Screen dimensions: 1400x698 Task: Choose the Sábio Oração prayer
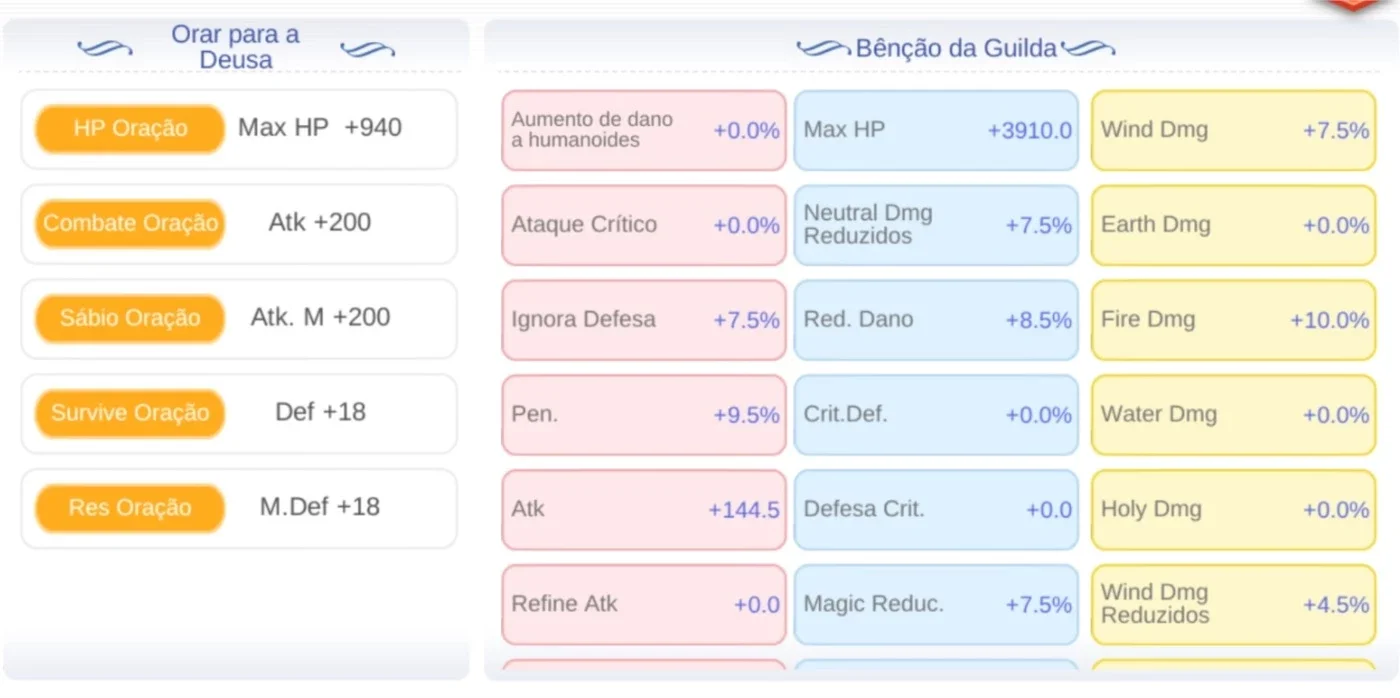(x=129, y=319)
